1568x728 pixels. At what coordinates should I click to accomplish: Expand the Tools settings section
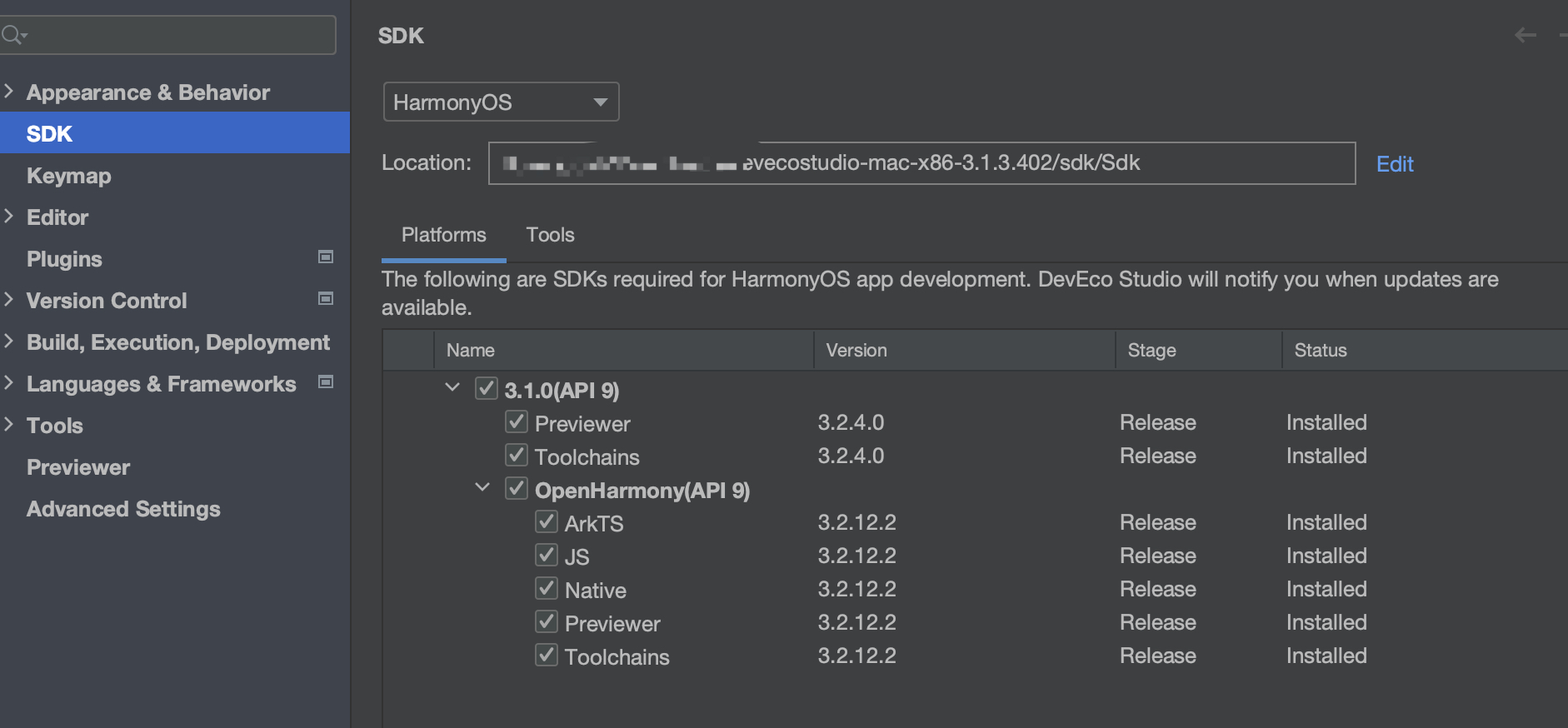(9, 424)
